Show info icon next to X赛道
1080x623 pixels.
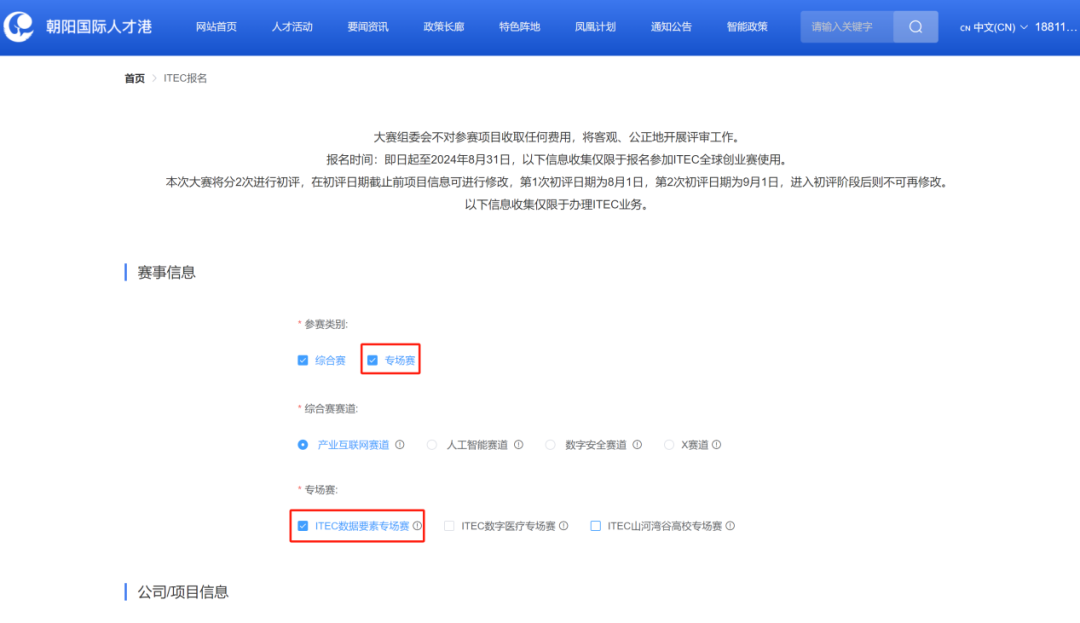[716, 445]
